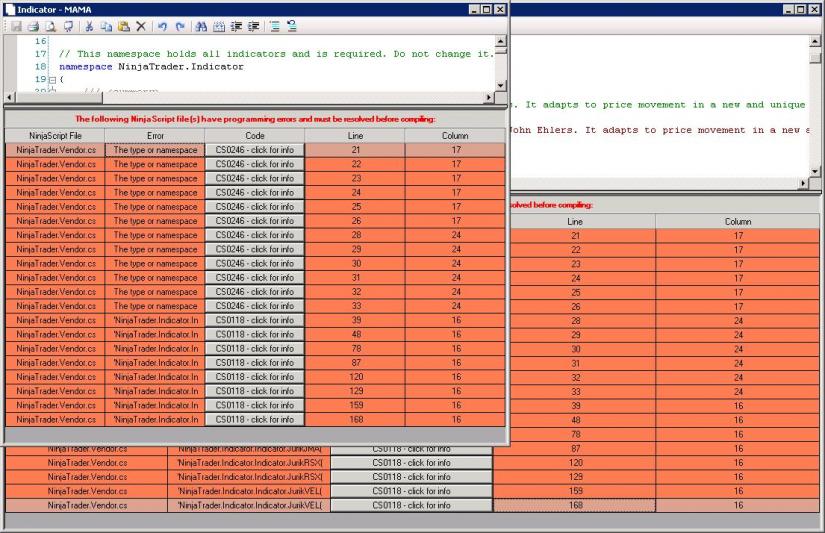Click column value 24 on the line 32 row, front table
The height and width of the screenshot is (533, 825).
[x=456, y=292]
